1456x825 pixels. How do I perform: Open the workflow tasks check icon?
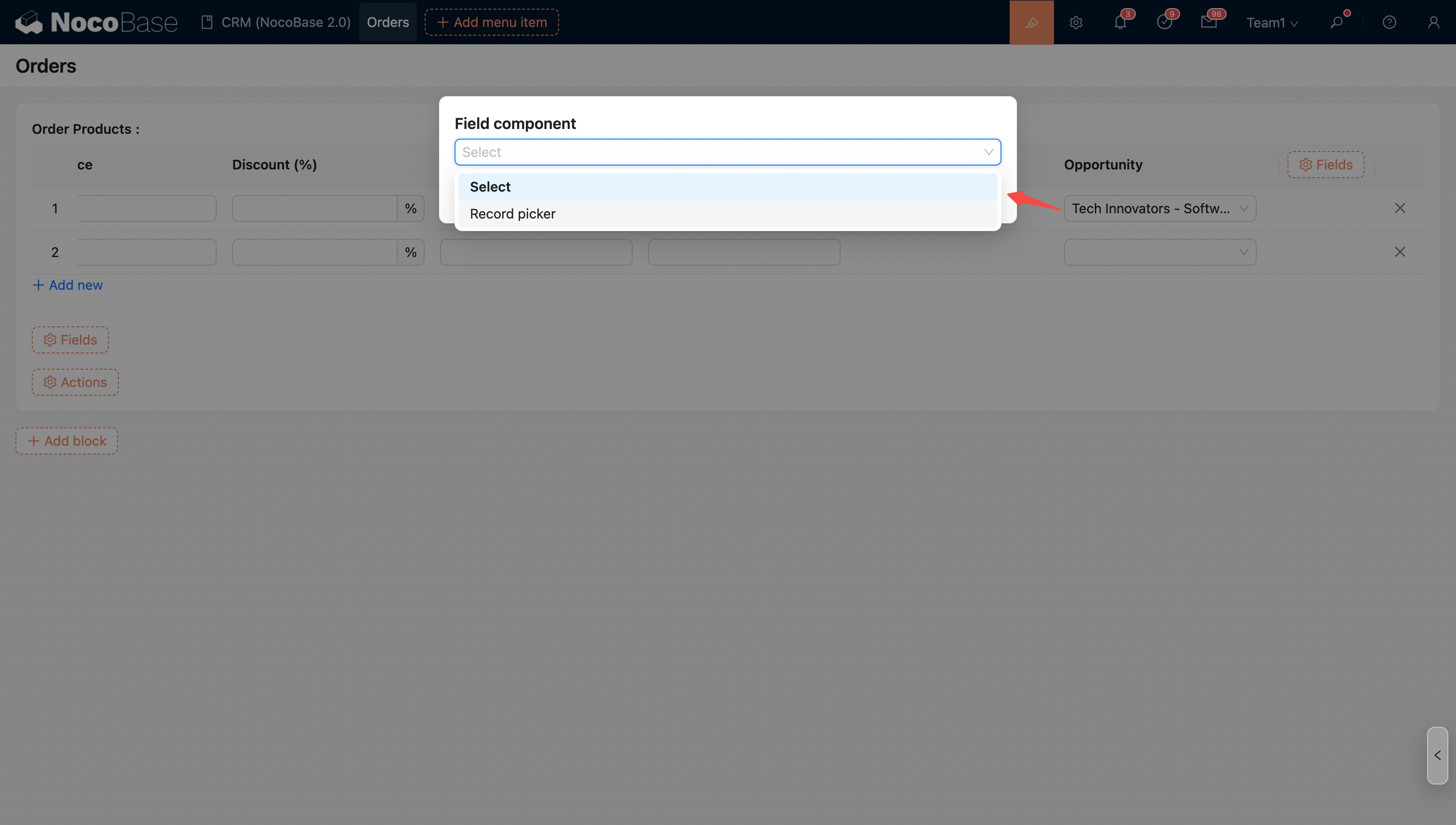(1164, 23)
